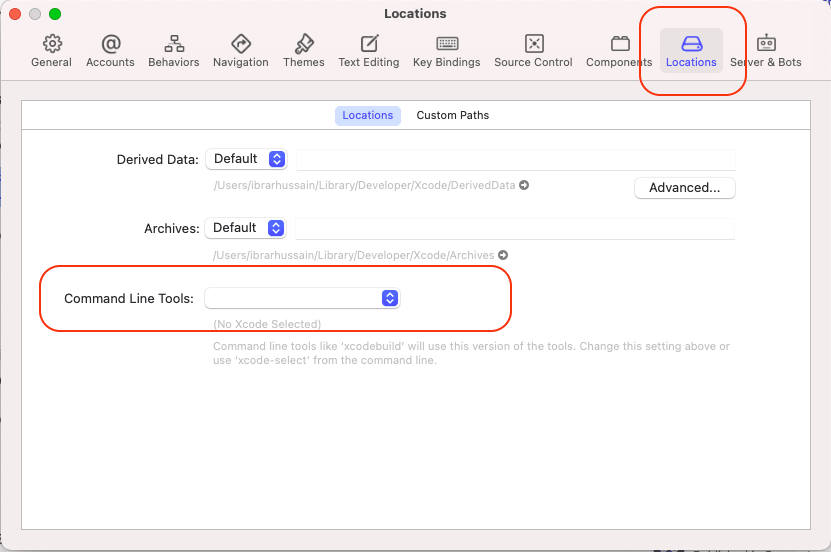Reveal the Archives folder via arrow icon

click(503, 255)
